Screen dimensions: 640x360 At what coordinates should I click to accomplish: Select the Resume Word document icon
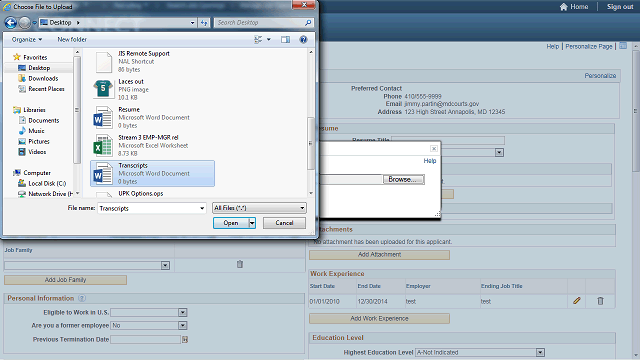point(103,118)
